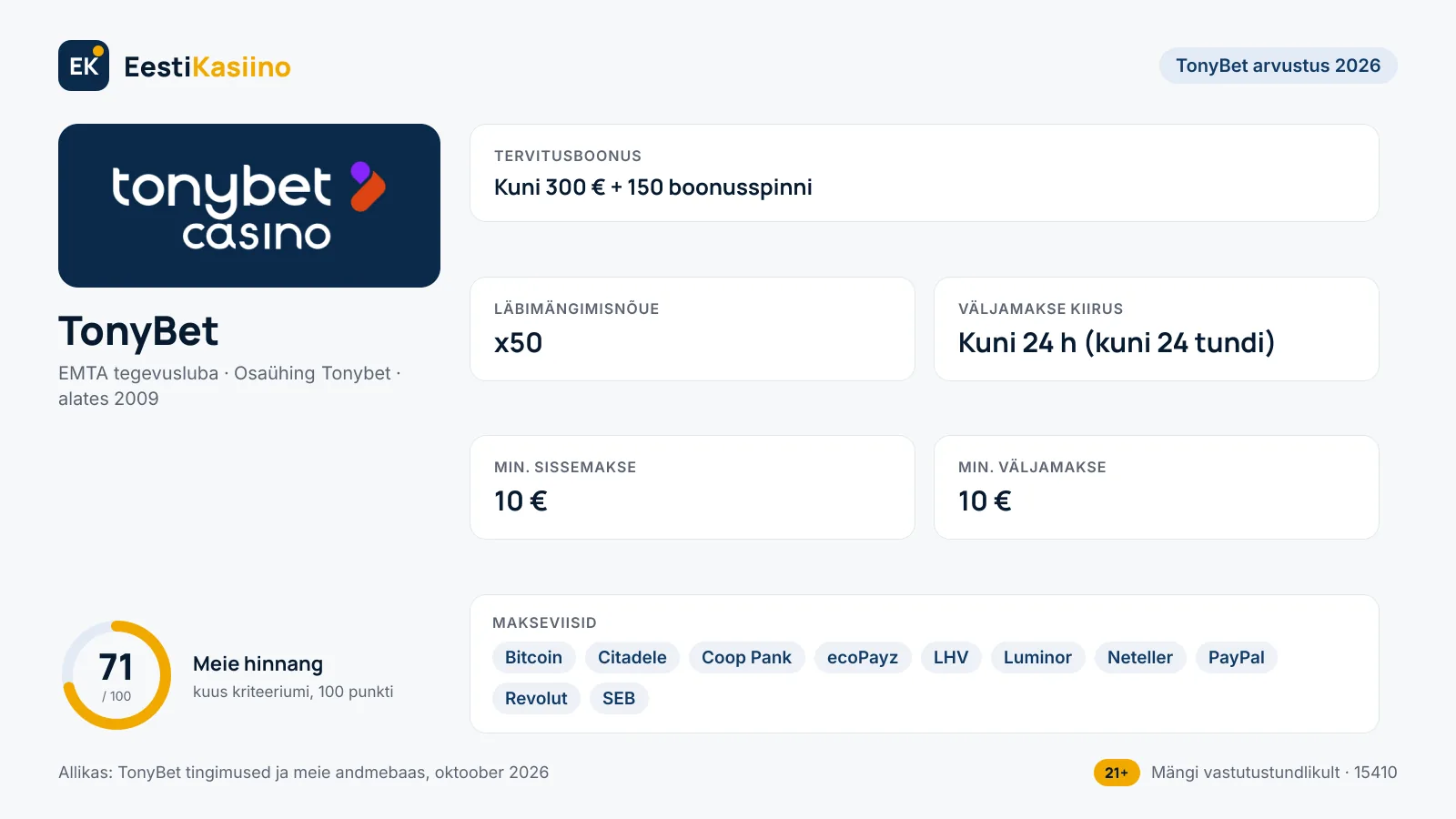Select the Luminor payment chip

1037,658
